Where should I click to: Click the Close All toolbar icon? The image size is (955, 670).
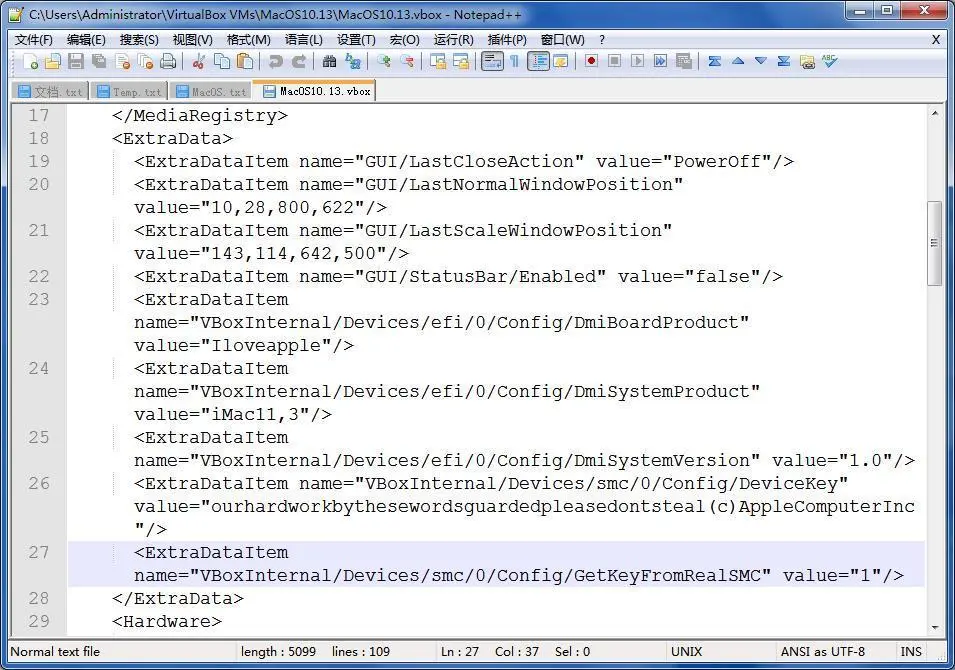145,62
